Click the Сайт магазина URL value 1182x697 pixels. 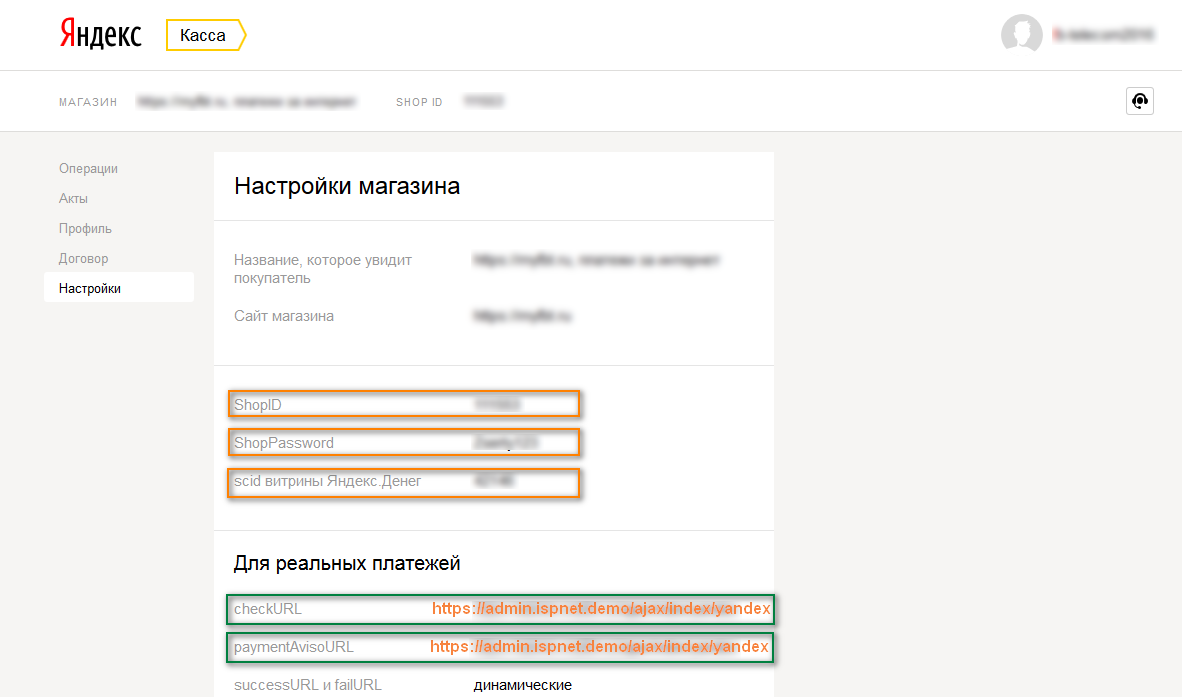pyautogui.click(x=523, y=316)
